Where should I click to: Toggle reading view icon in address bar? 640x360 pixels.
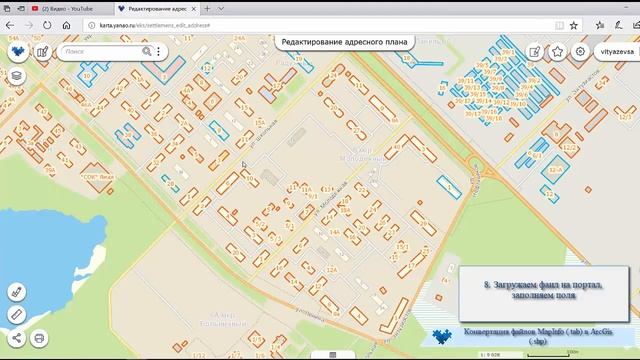pyautogui.click(x=560, y=25)
